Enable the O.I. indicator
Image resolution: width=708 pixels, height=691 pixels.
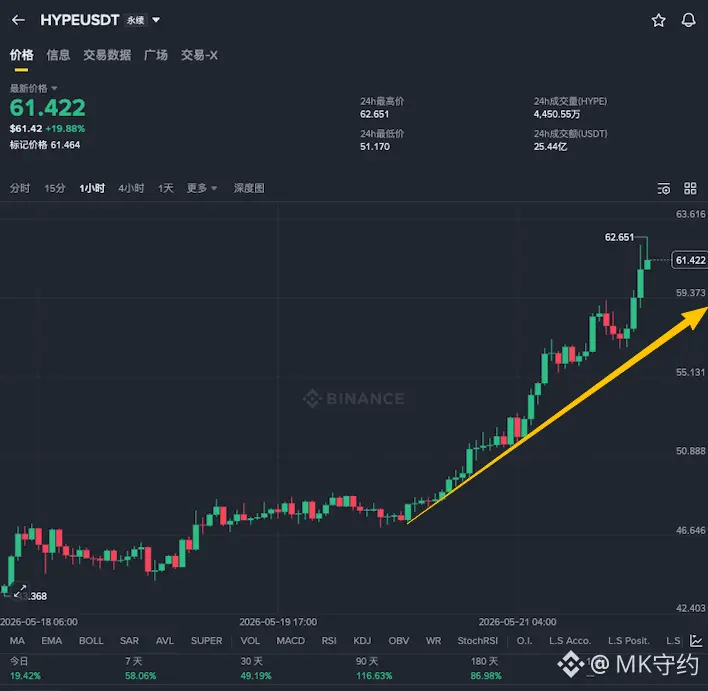[x=524, y=640]
